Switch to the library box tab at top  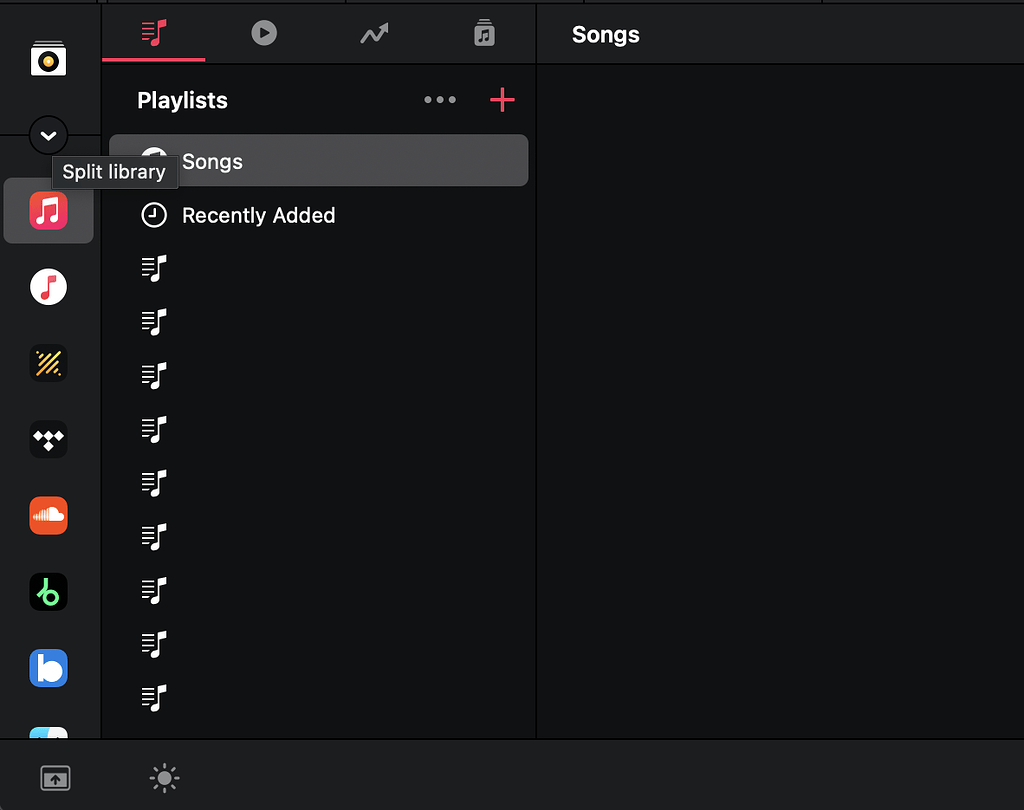(x=484, y=33)
